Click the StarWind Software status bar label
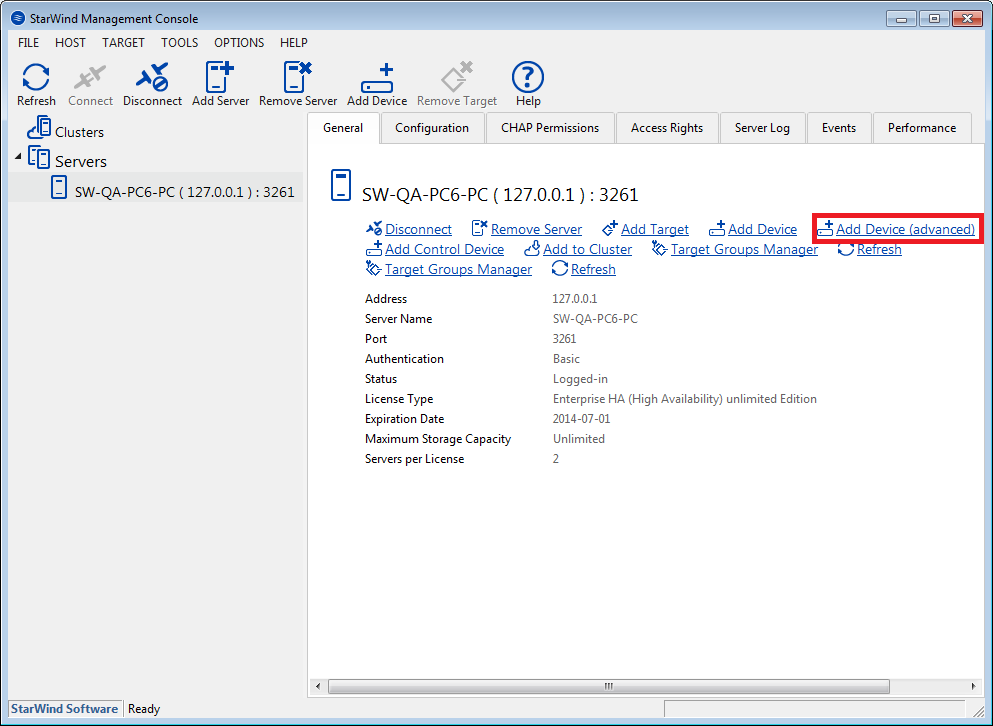 64,709
